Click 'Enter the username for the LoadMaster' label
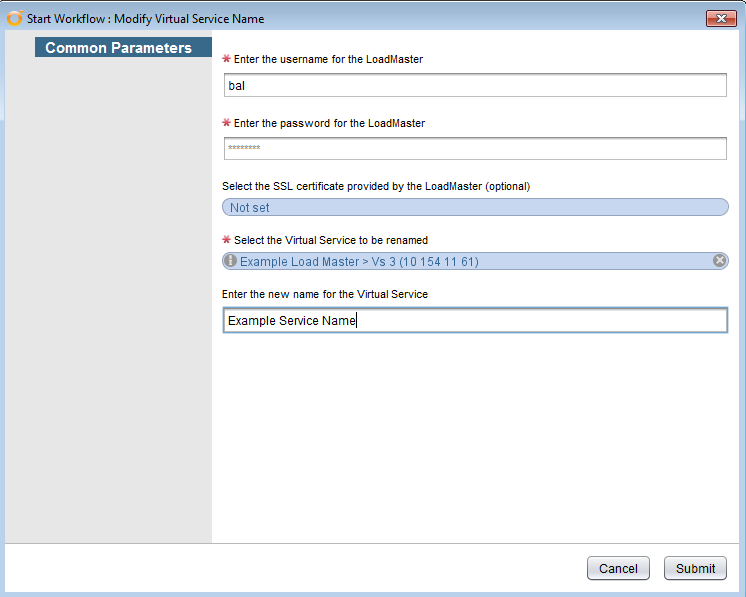Viewport: 746px width, 597px height. coord(328,59)
